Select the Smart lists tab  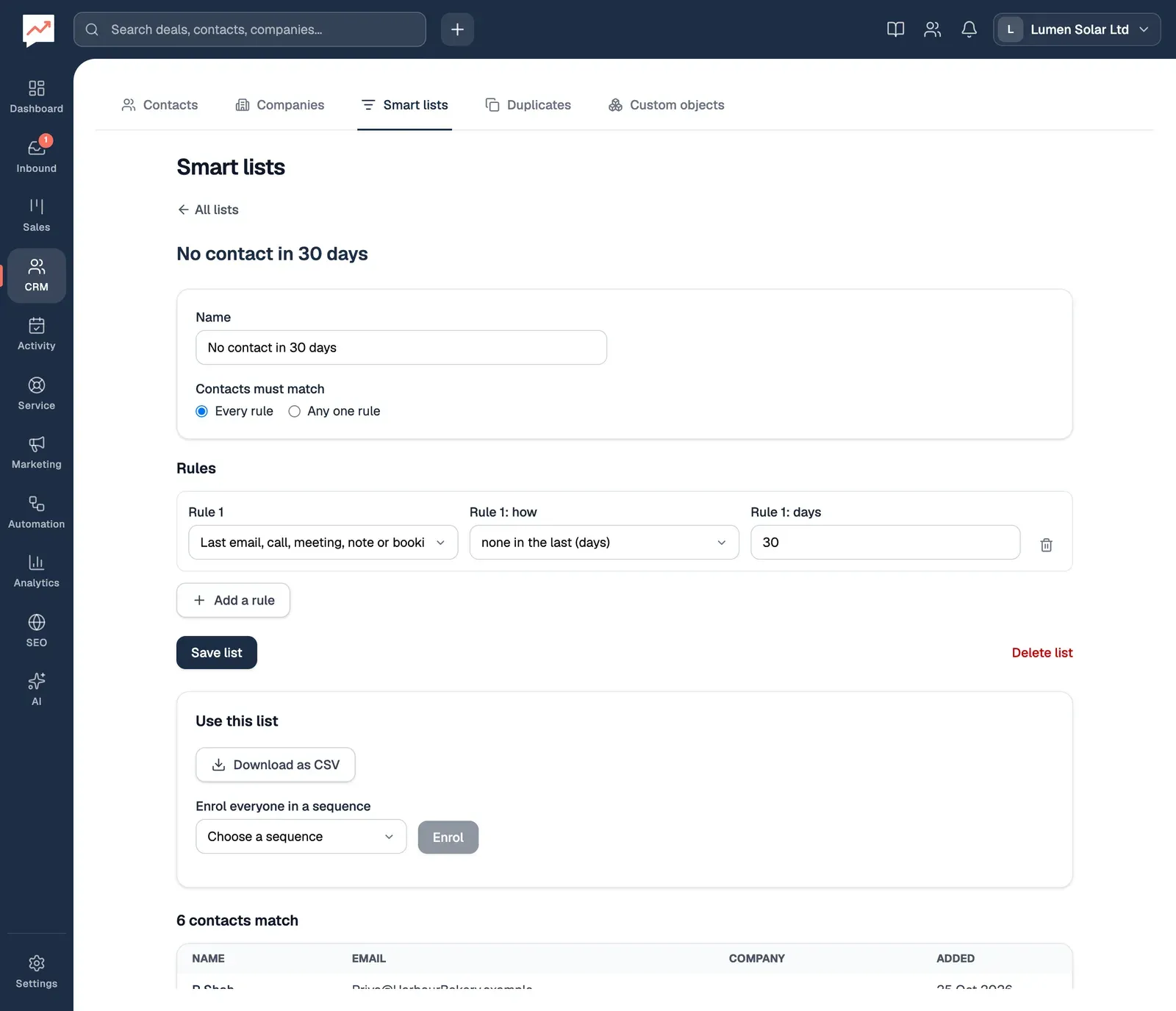click(405, 105)
